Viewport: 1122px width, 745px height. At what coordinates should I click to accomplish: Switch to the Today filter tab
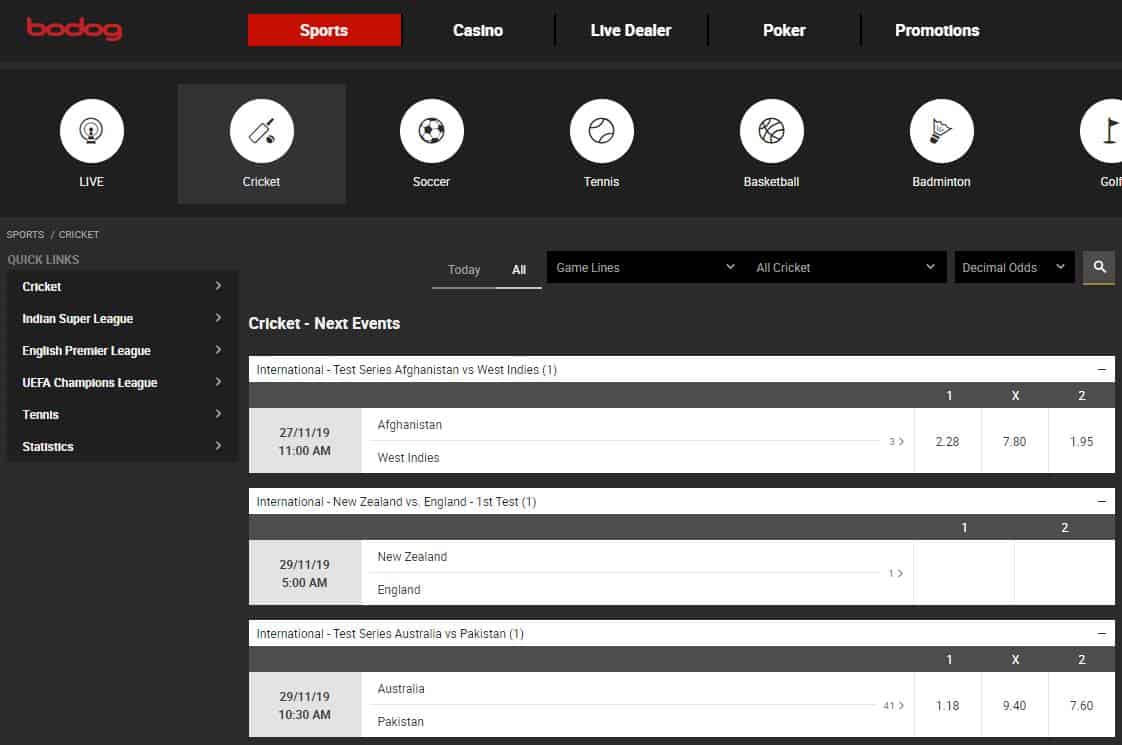pos(464,270)
